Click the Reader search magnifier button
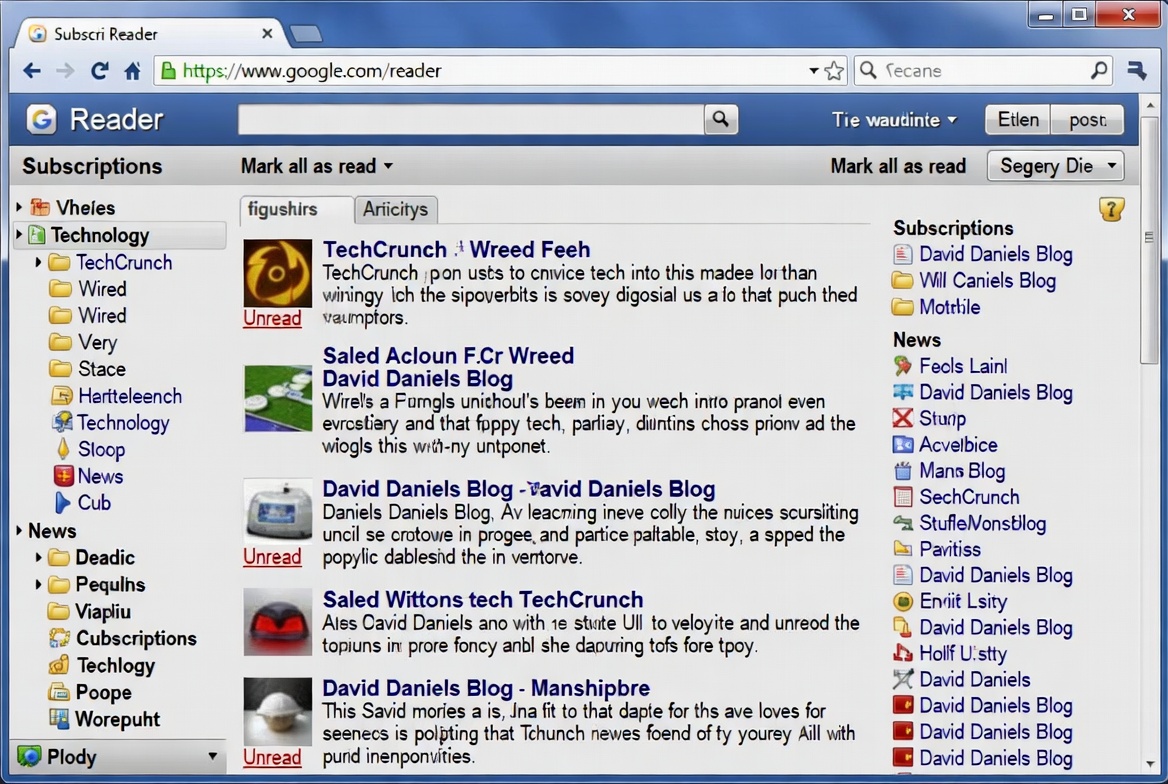1168x784 pixels. click(x=720, y=119)
